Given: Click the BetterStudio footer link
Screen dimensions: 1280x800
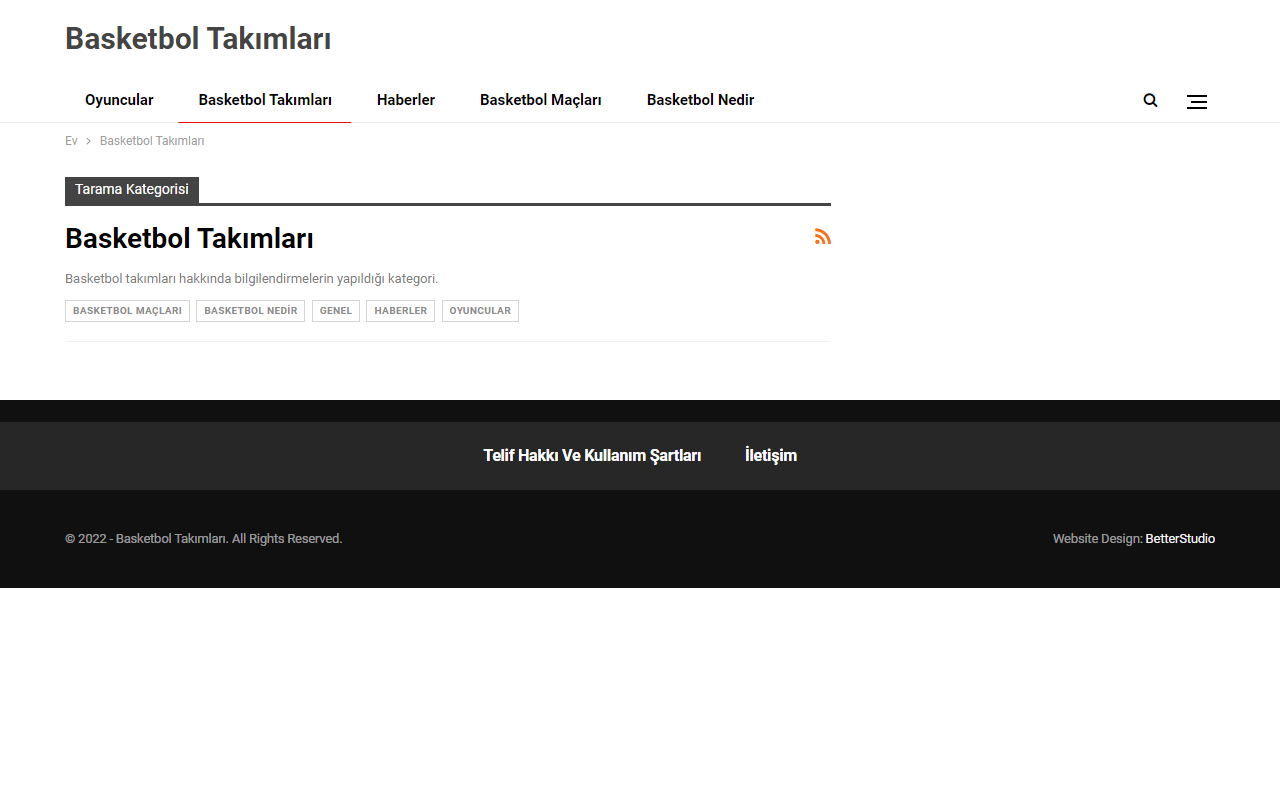Looking at the screenshot, I should (x=1180, y=539).
